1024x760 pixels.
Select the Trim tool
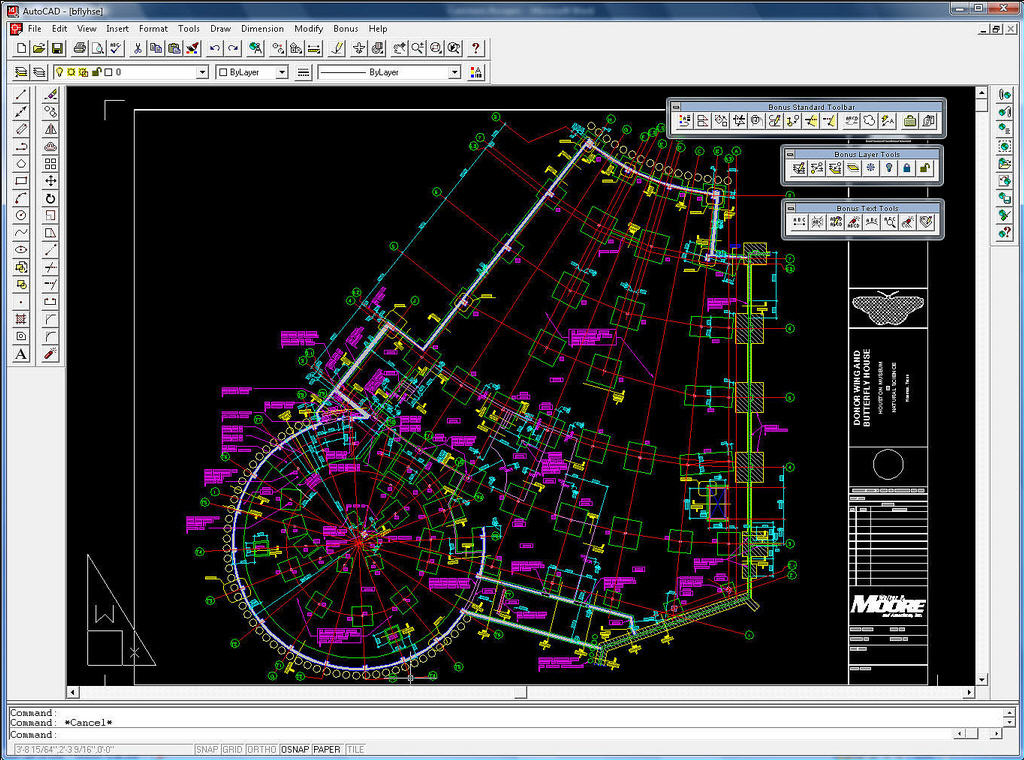50,267
